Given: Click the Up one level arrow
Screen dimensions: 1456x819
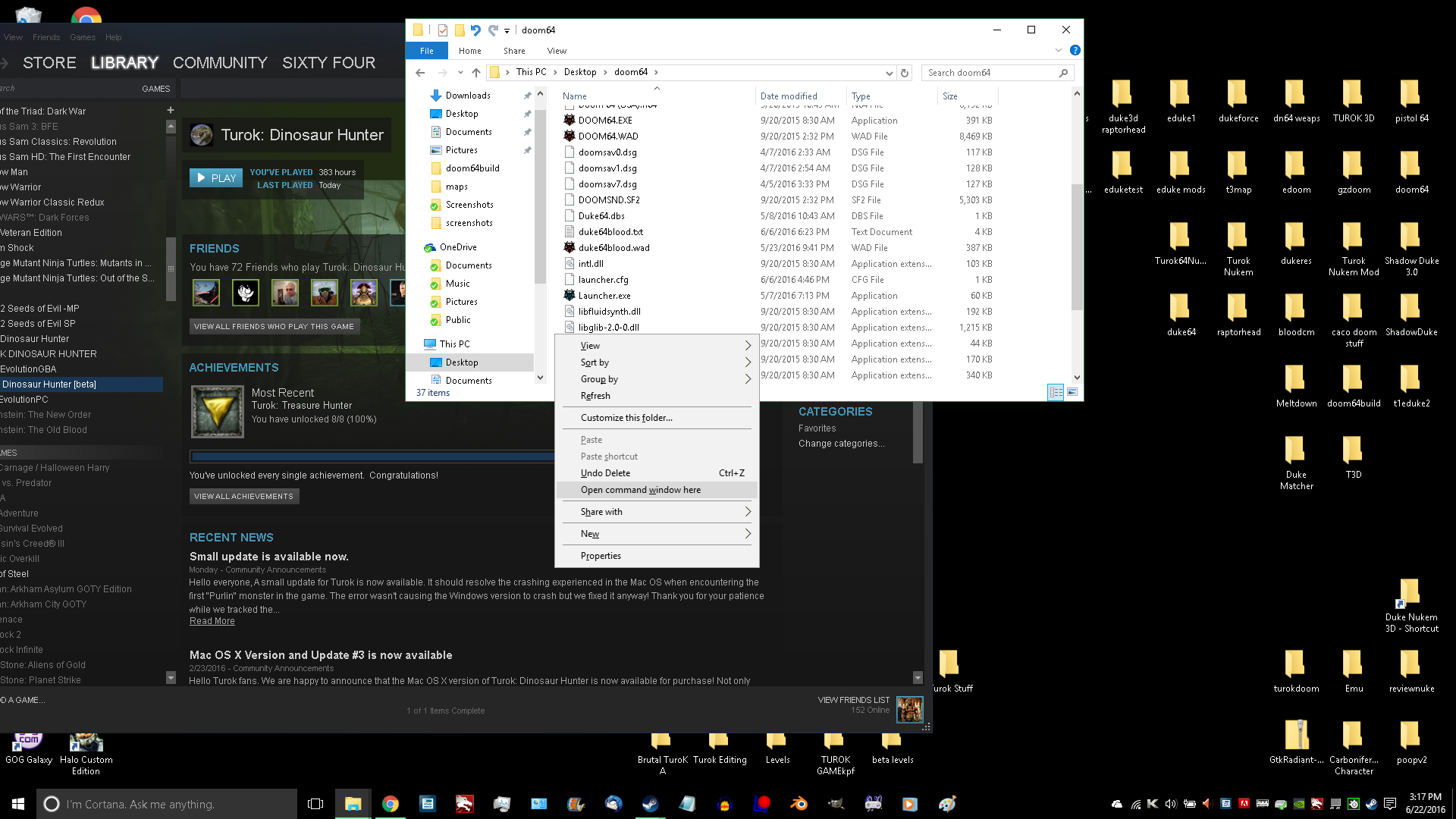Looking at the screenshot, I should coord(475,73).
